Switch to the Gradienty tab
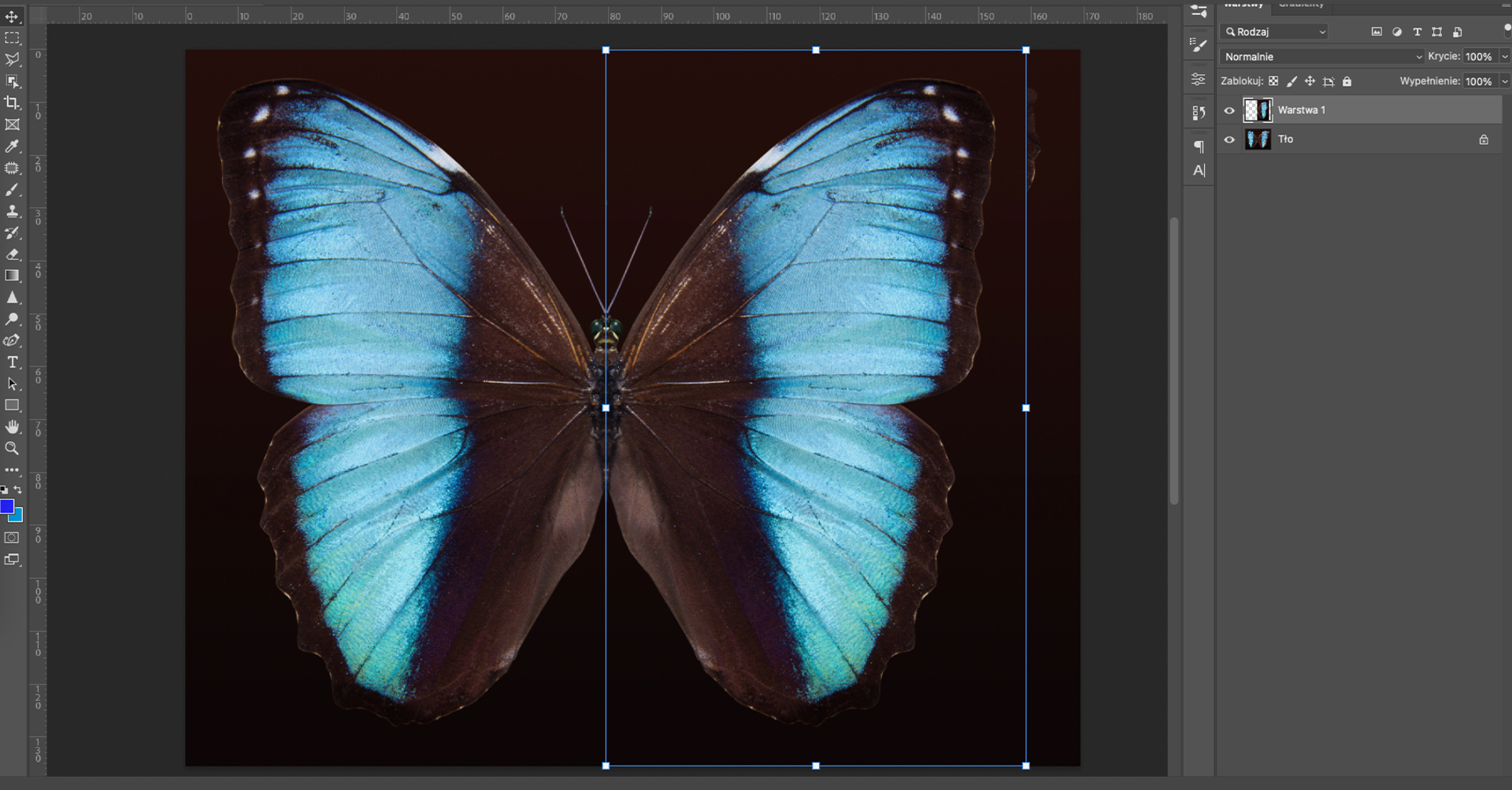 pos(1301,5)
